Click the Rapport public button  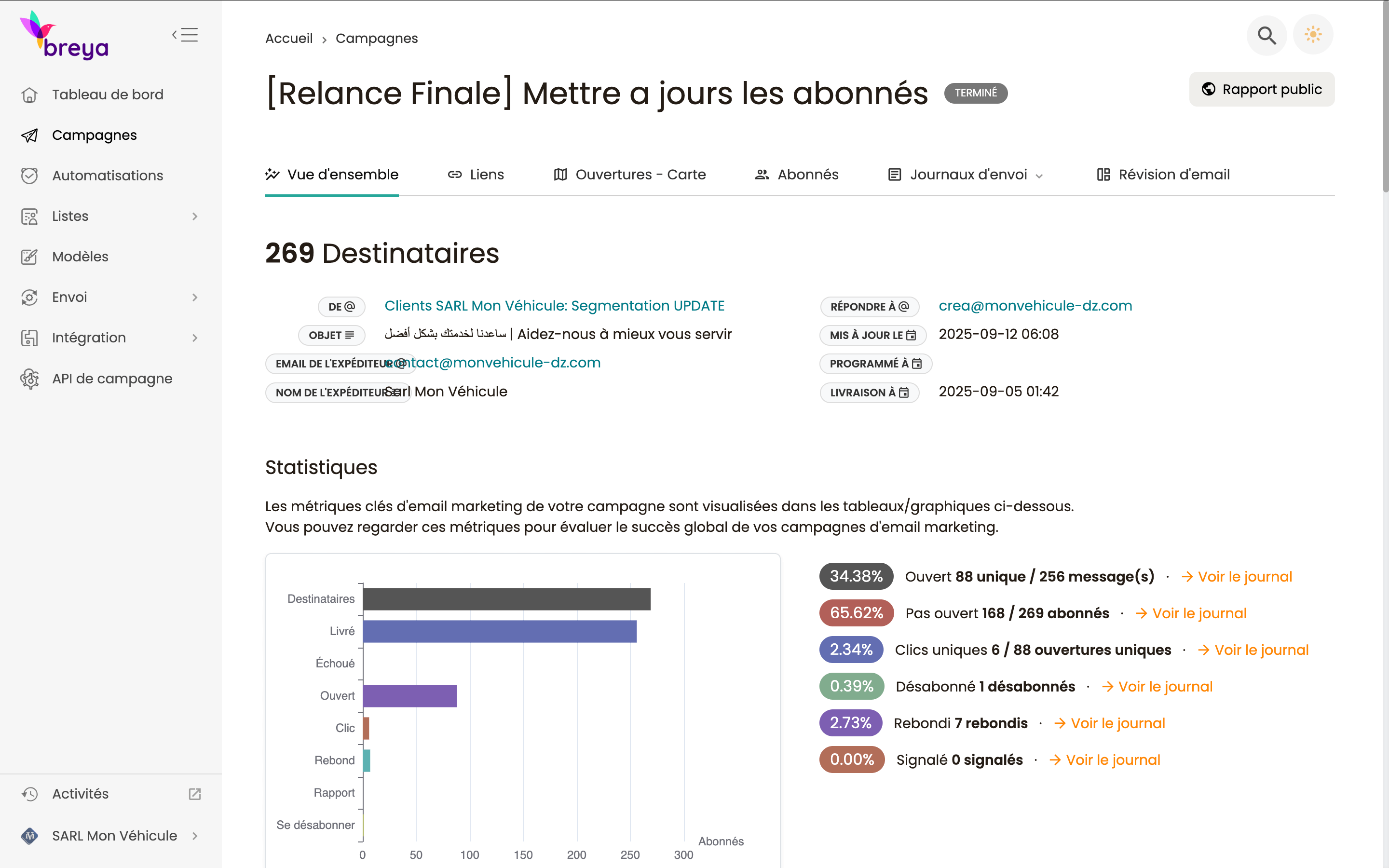point(1262,90)
